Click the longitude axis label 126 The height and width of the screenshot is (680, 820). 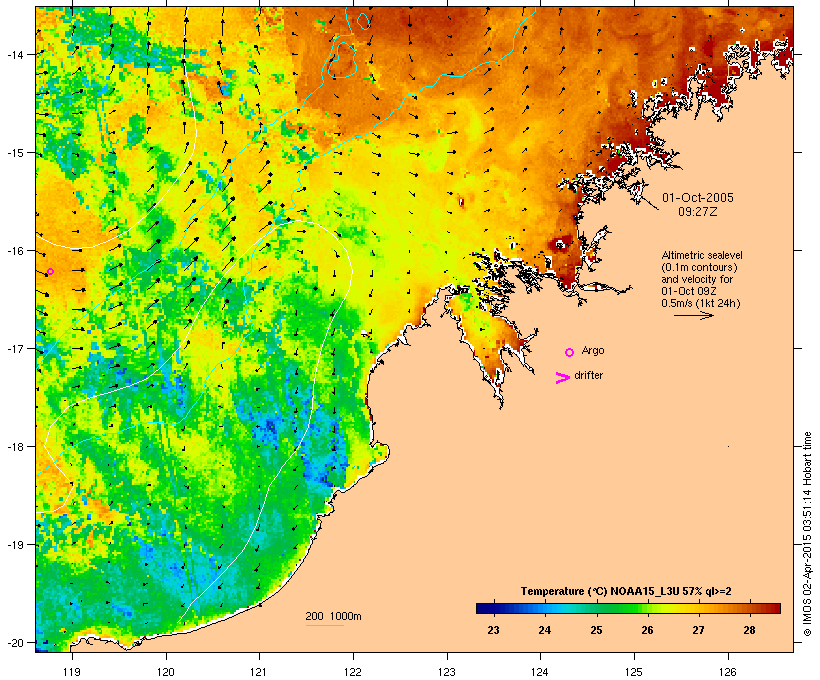727,672
